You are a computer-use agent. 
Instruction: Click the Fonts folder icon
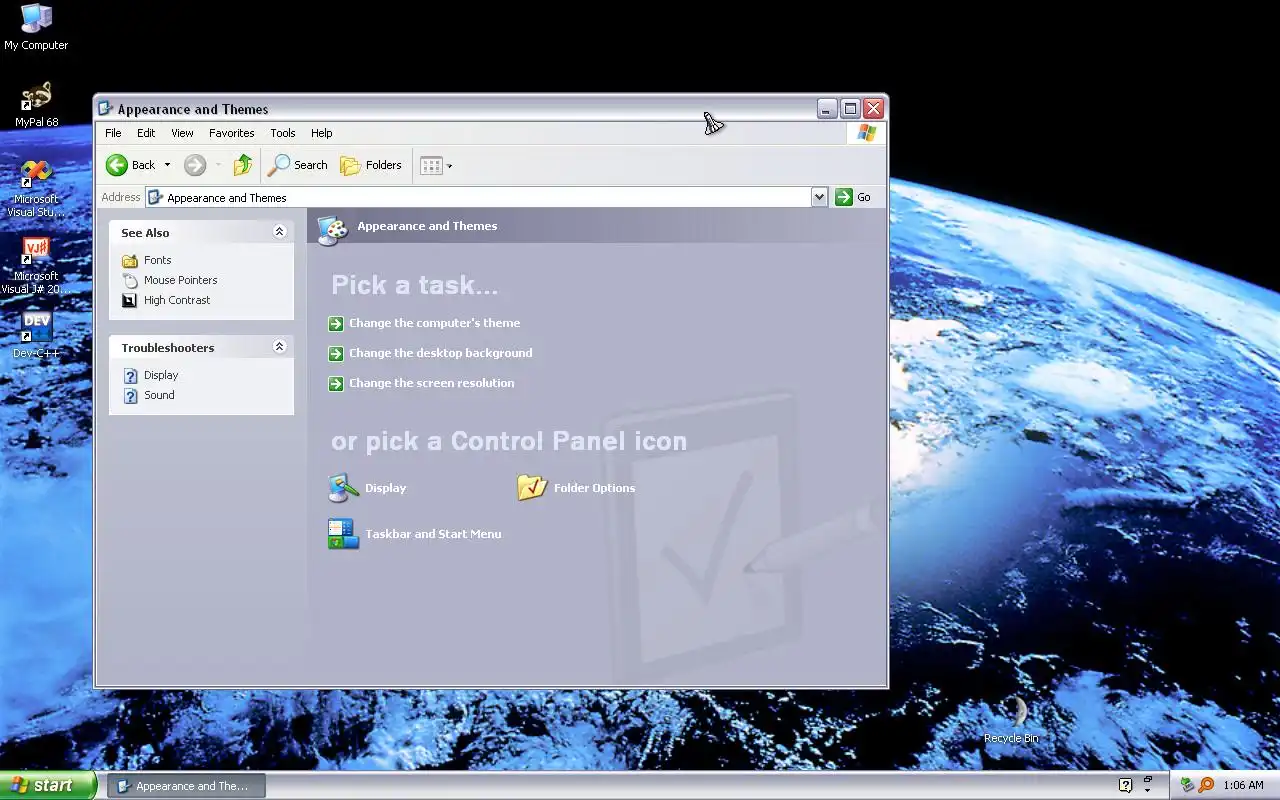click(x=130, y=260)
